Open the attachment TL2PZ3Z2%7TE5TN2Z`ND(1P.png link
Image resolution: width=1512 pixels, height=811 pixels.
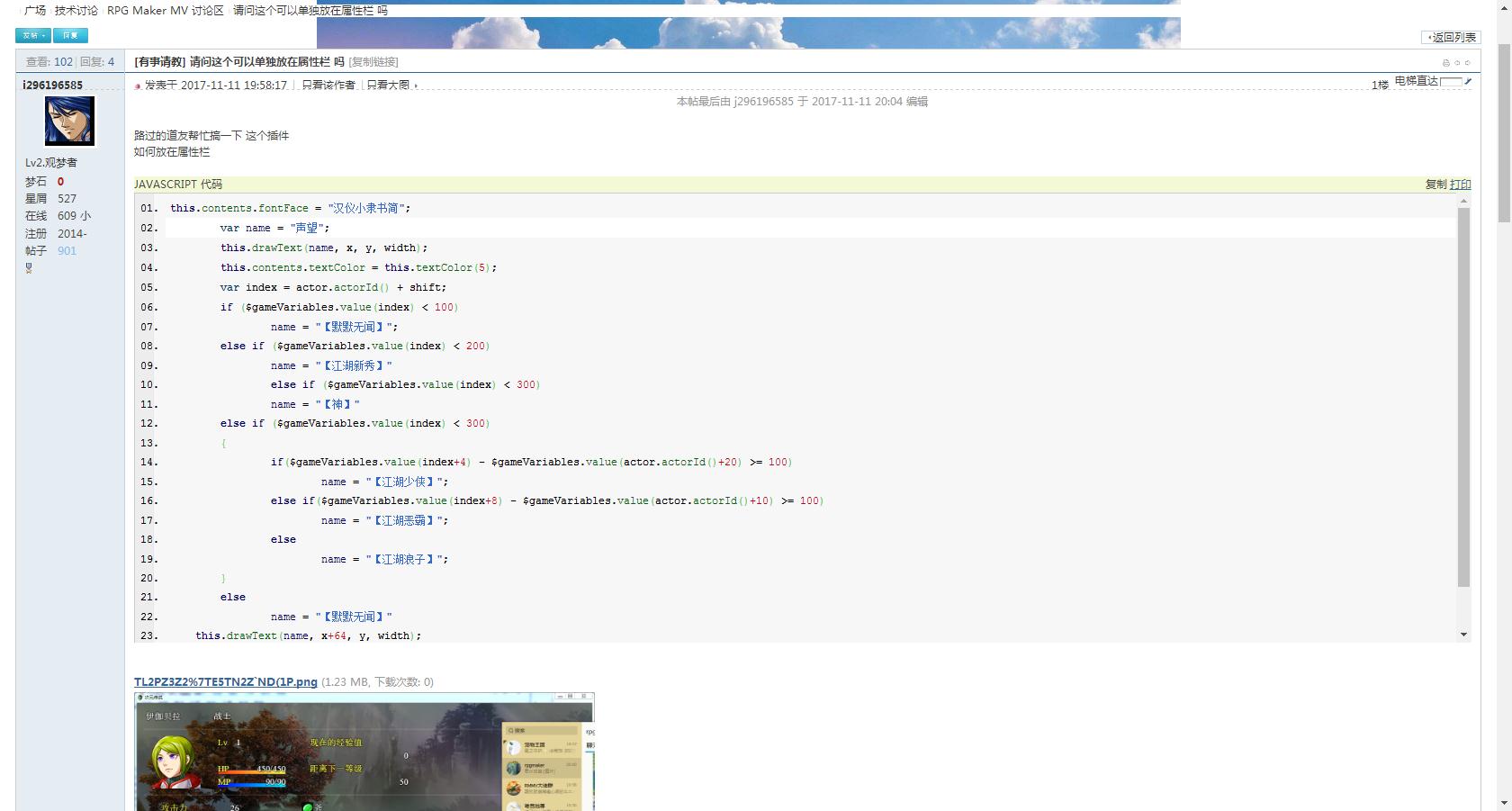click(226, 681)
